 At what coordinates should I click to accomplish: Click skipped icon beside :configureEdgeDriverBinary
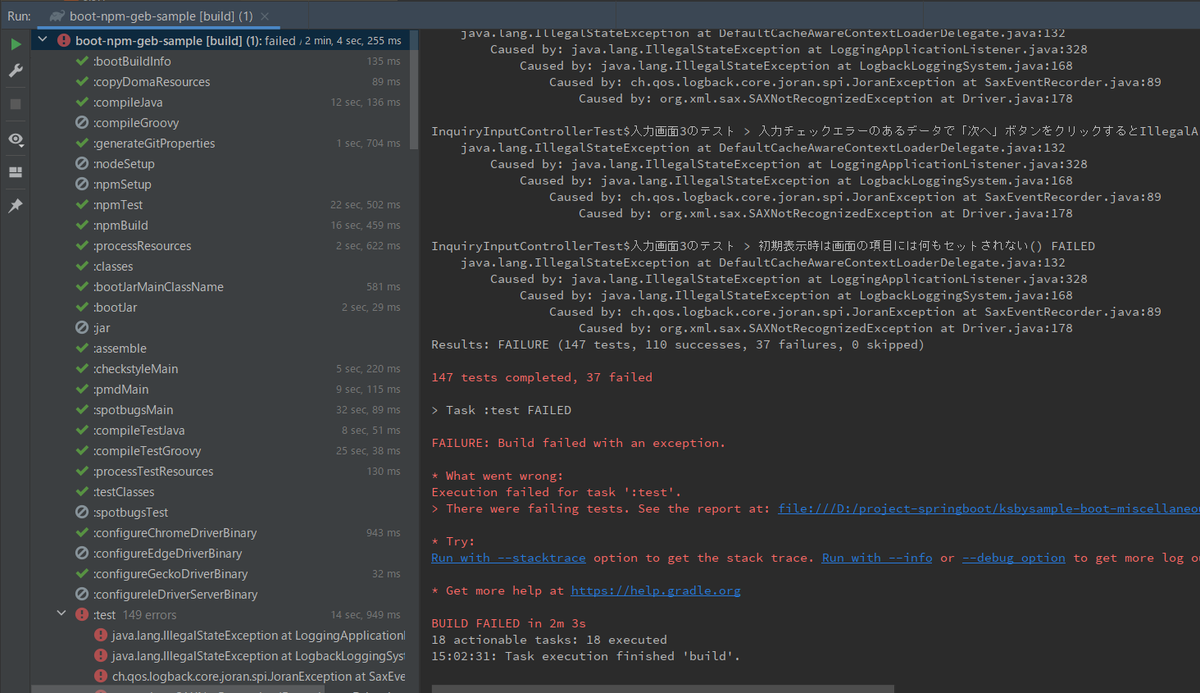click(x=82, y=553)
